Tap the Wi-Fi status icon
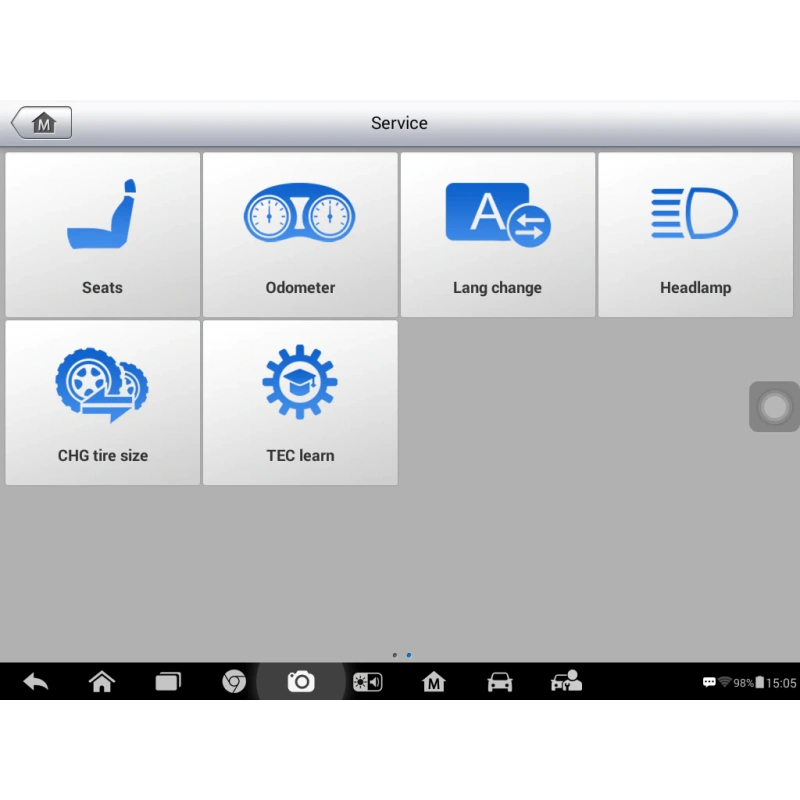The width and height of the screenshot is (800, 800). tap(724, 682)
